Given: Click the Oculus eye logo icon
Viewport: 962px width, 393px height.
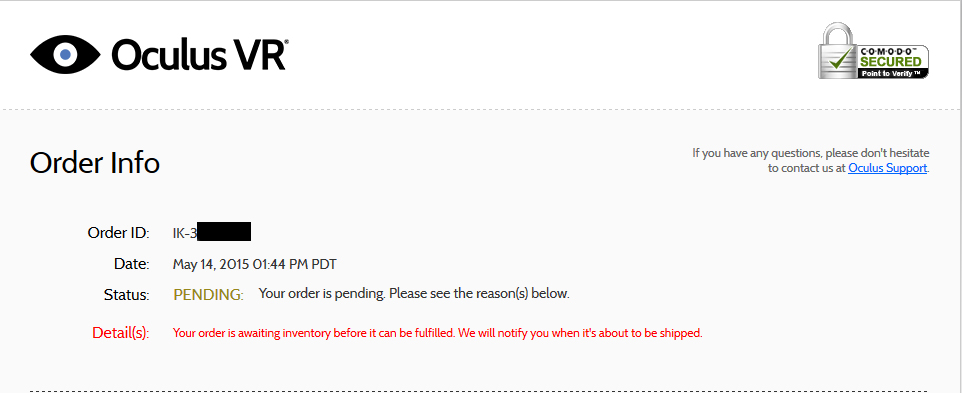Looking at the screenshot, I should [65, 55].
